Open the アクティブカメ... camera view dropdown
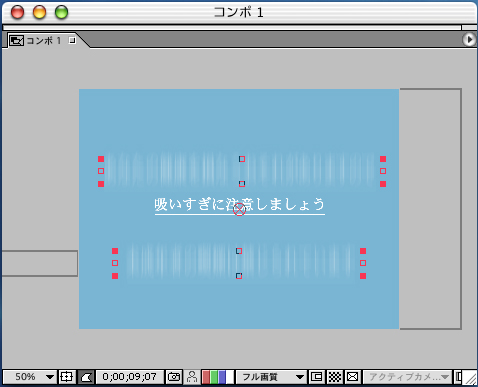Viewport: 478px width, 387px height. 407,377
